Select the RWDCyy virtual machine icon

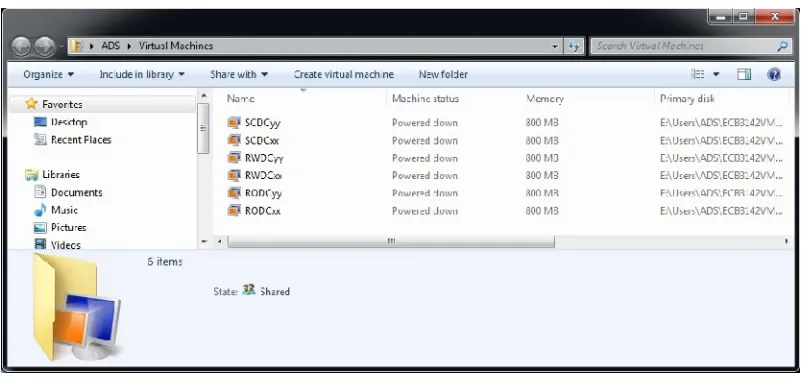tap(234, 157)
